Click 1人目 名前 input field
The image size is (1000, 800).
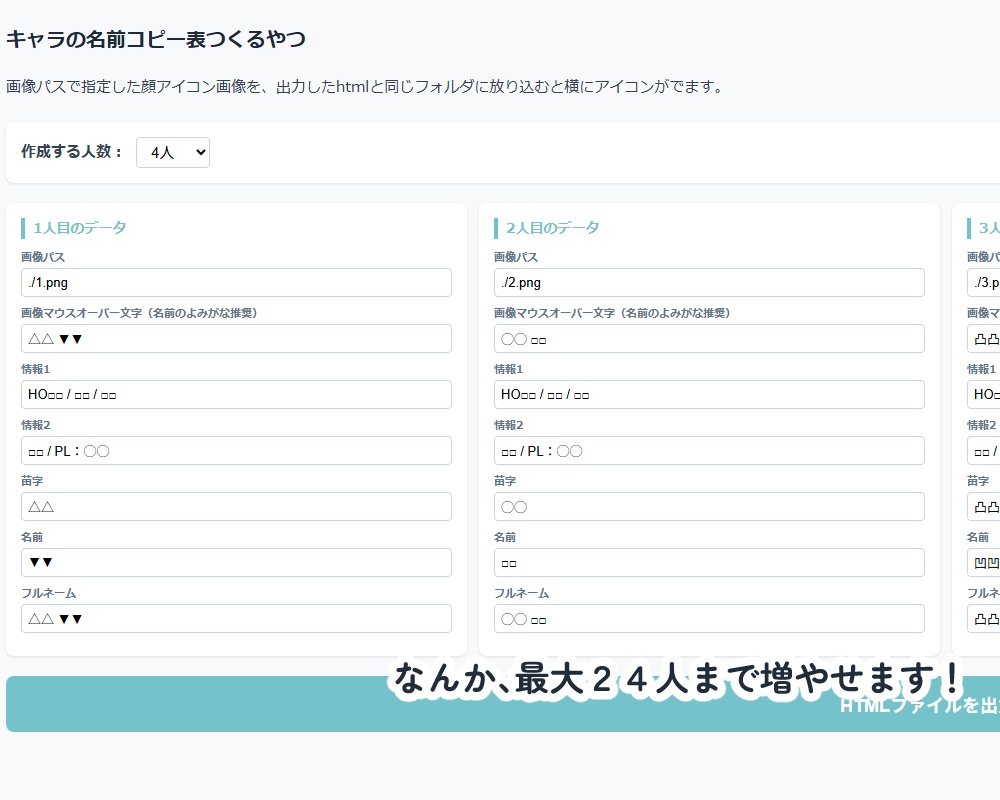click(236, 563)
